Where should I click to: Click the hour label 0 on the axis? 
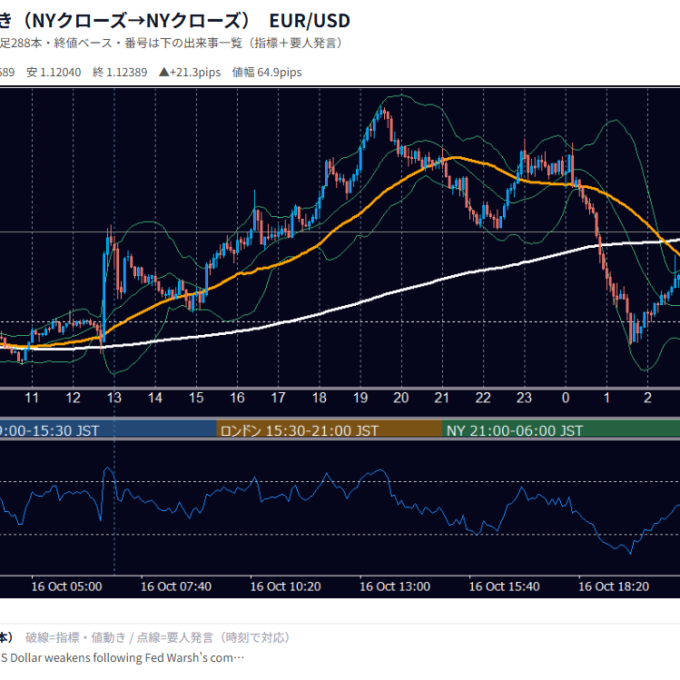pos(566,398)
